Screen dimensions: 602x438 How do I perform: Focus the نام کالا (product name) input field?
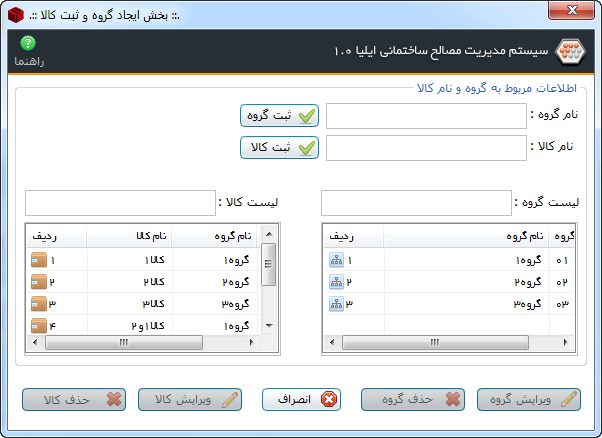pyautogui.click(x=425, y=149)
